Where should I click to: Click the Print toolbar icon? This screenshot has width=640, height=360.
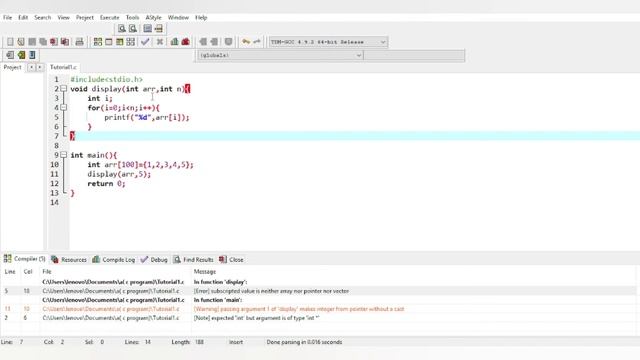79,42
